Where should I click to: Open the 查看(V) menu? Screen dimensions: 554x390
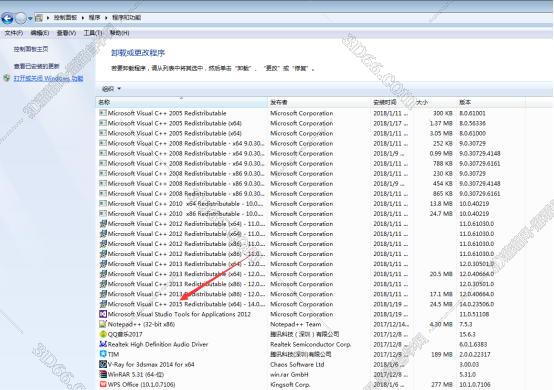66,33
